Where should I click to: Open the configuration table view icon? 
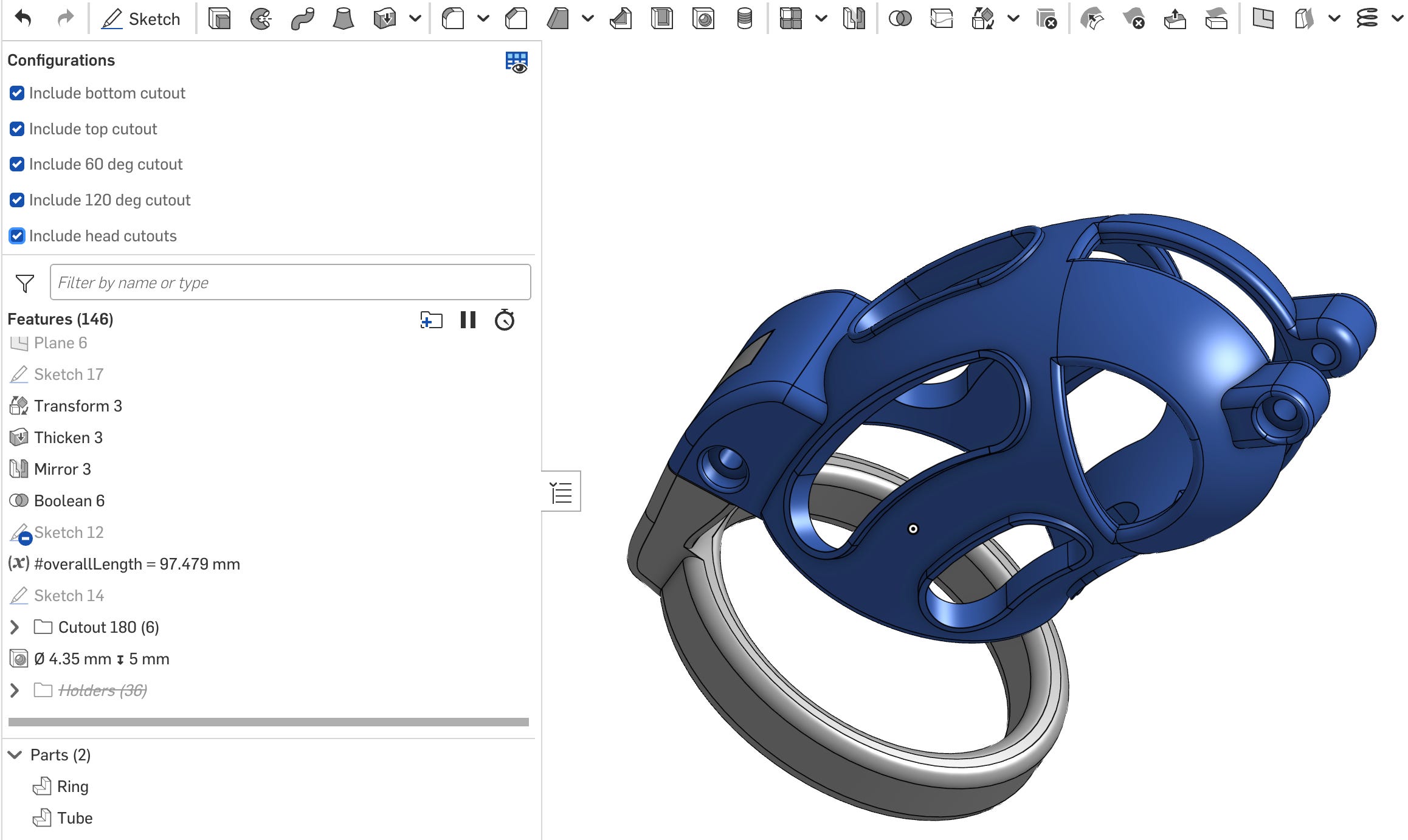tap(516, 61)
